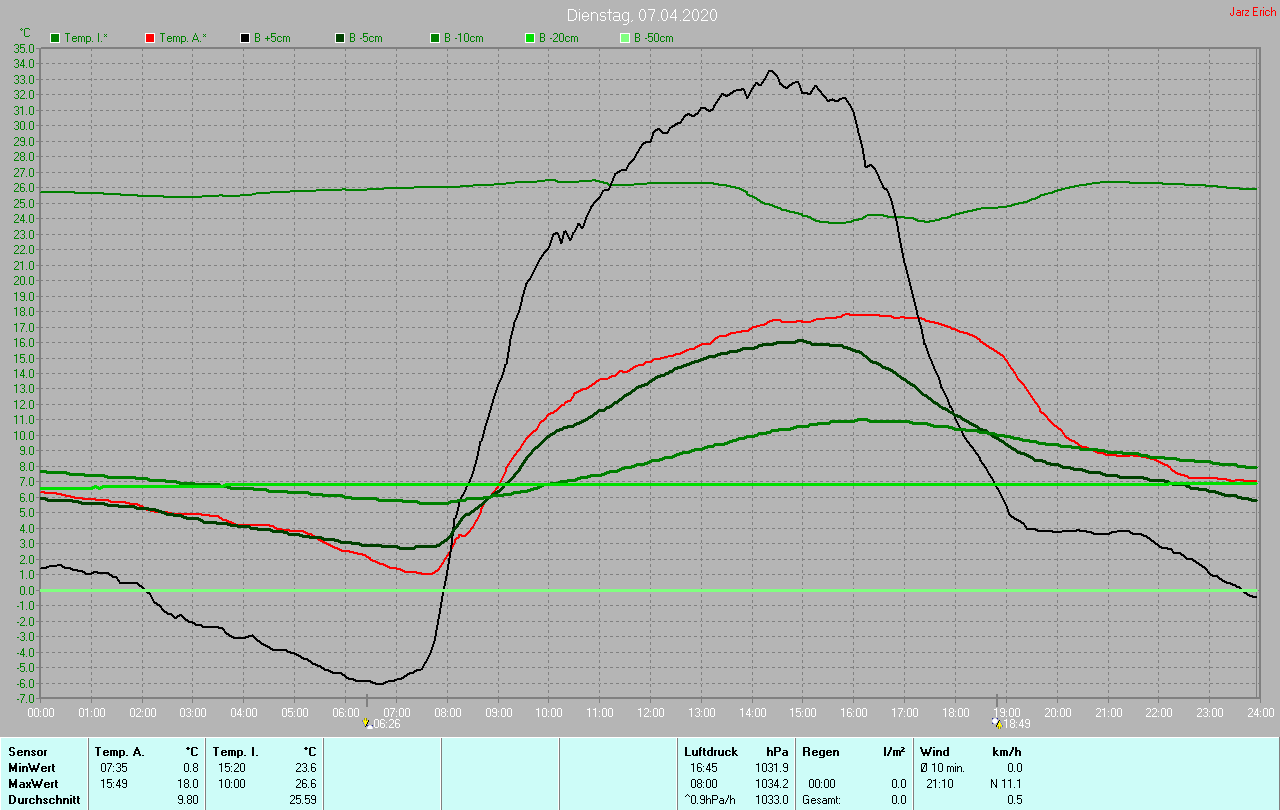Screen dimensions: 1280x810
Task: Click the '^0.9hPa/h' pressure trend
Action: (710, 799)
